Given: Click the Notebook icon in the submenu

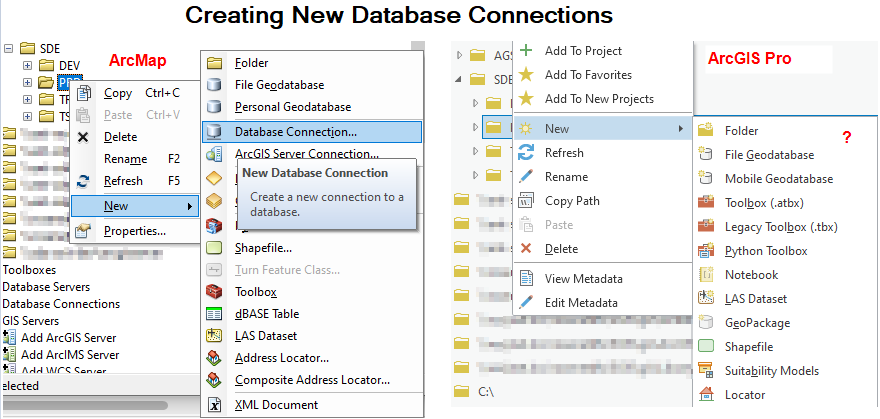Looking at the screenshot, I should pyautogui.click(x=706, y=275).
